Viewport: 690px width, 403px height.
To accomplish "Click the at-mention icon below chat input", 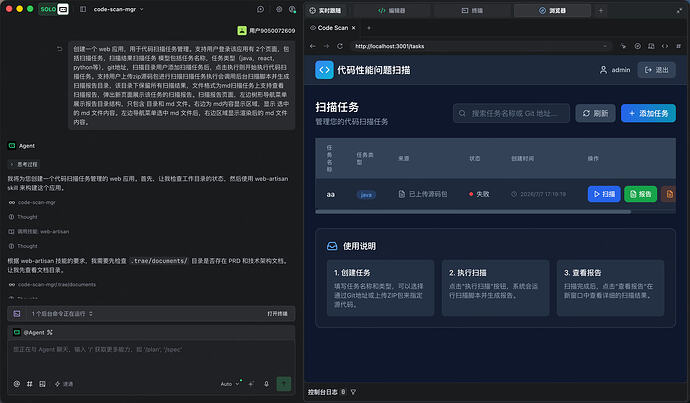I will [17, 384].
